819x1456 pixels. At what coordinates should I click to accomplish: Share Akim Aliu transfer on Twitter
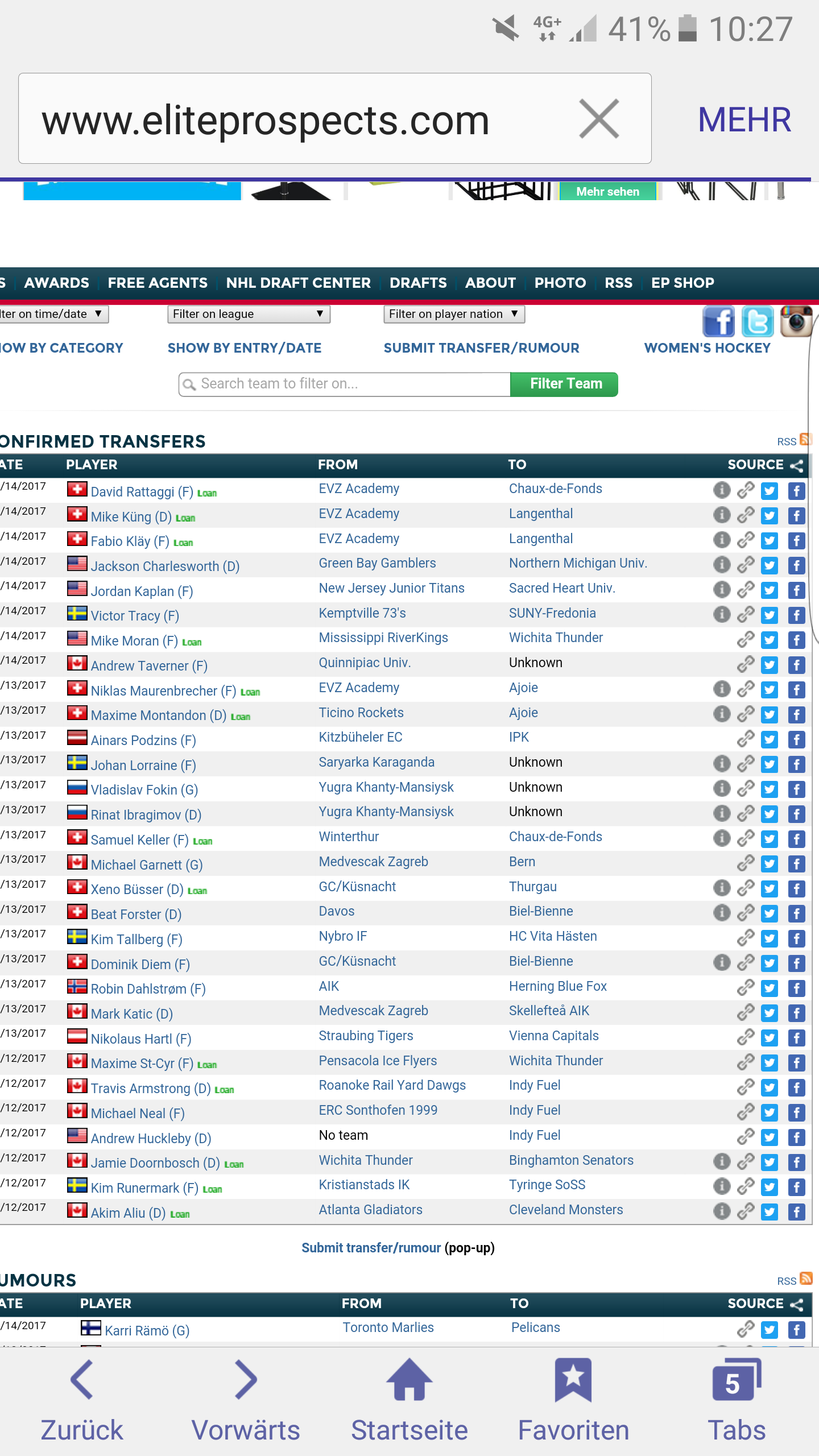[770, 1212]
